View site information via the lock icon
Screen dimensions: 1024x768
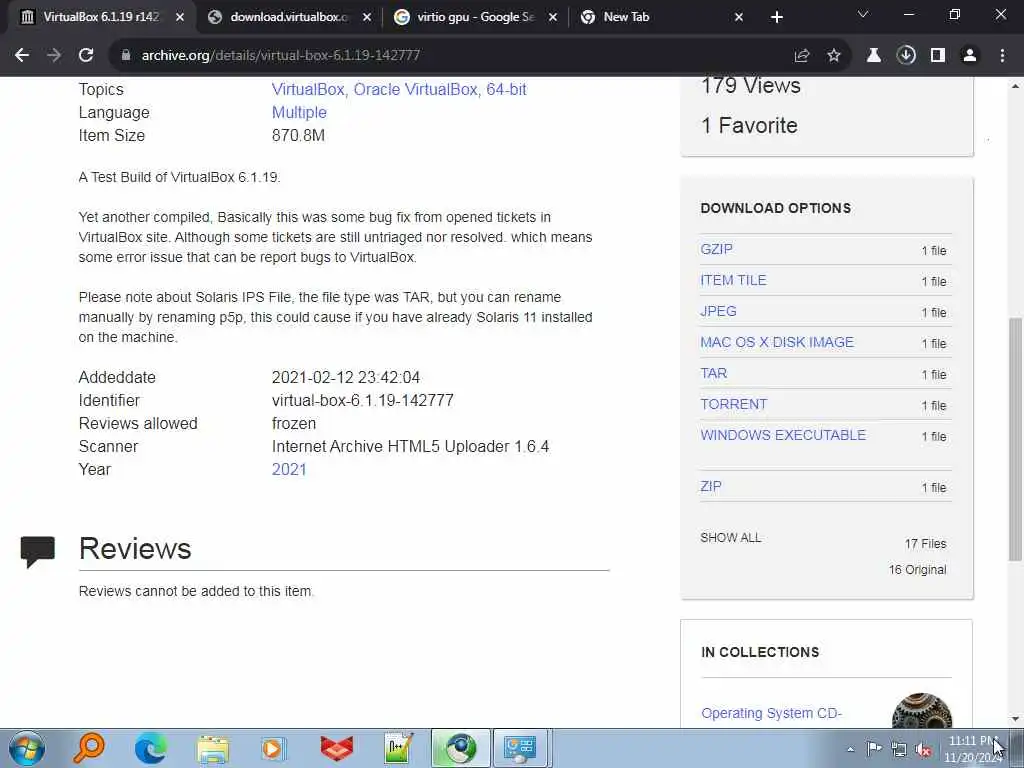(126, 56)
